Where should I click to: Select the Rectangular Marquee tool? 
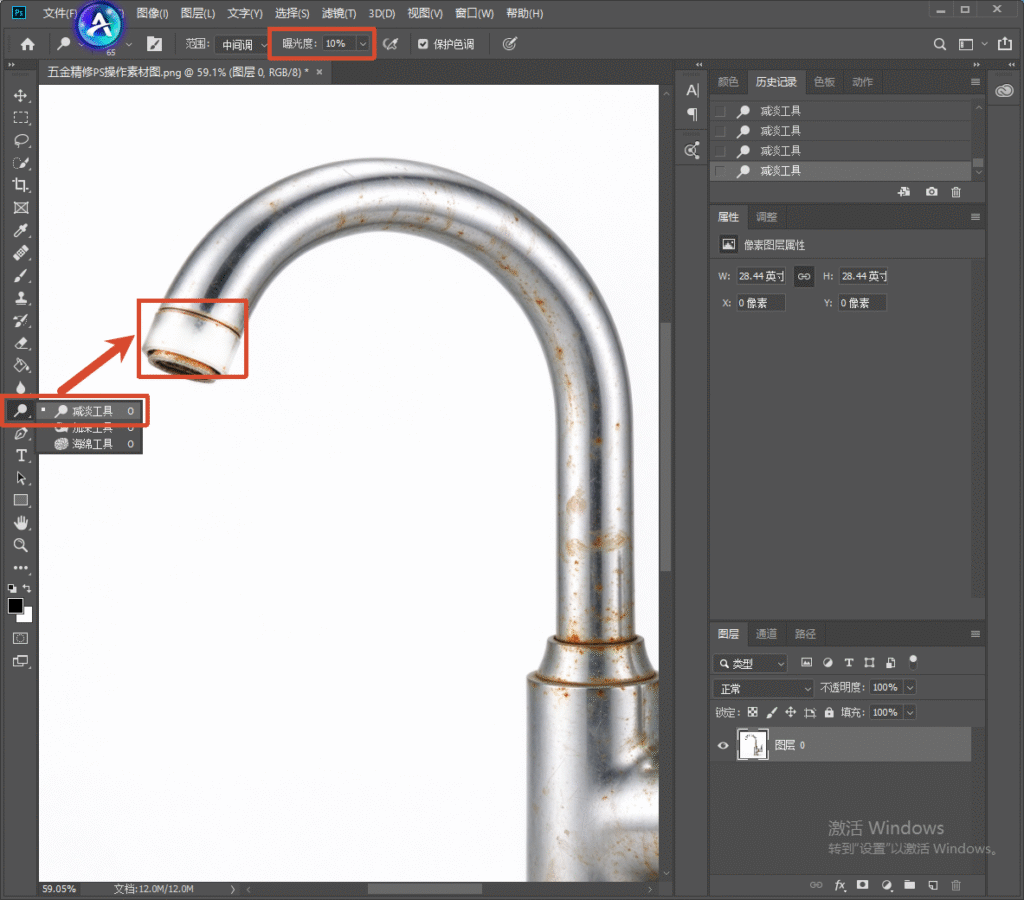coord(21,118)
